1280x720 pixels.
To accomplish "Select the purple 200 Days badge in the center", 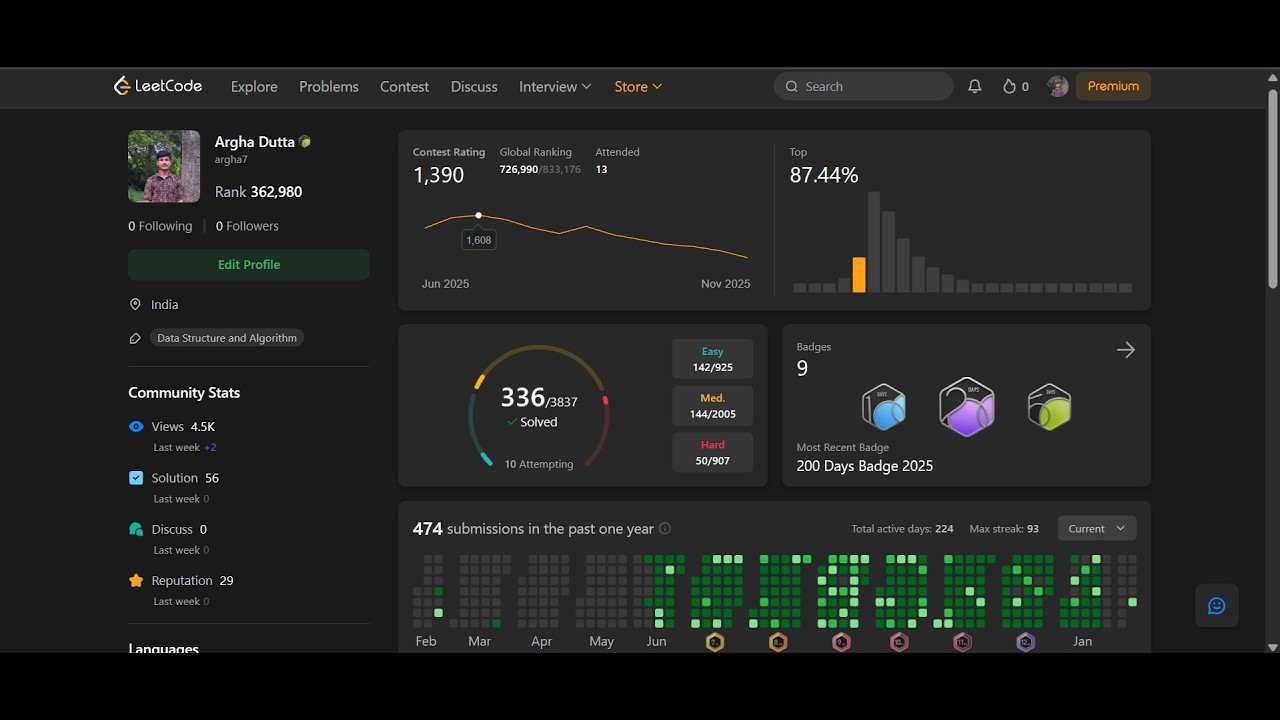I will tap(966, 407).
